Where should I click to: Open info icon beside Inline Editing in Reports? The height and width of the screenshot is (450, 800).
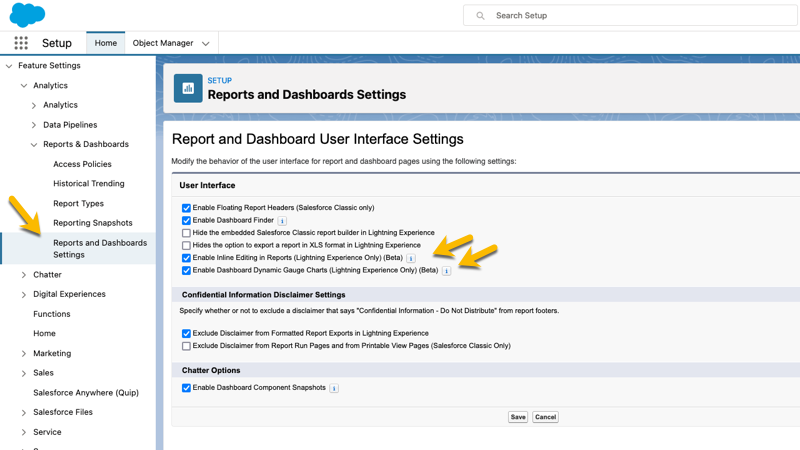tap(411, 258)
